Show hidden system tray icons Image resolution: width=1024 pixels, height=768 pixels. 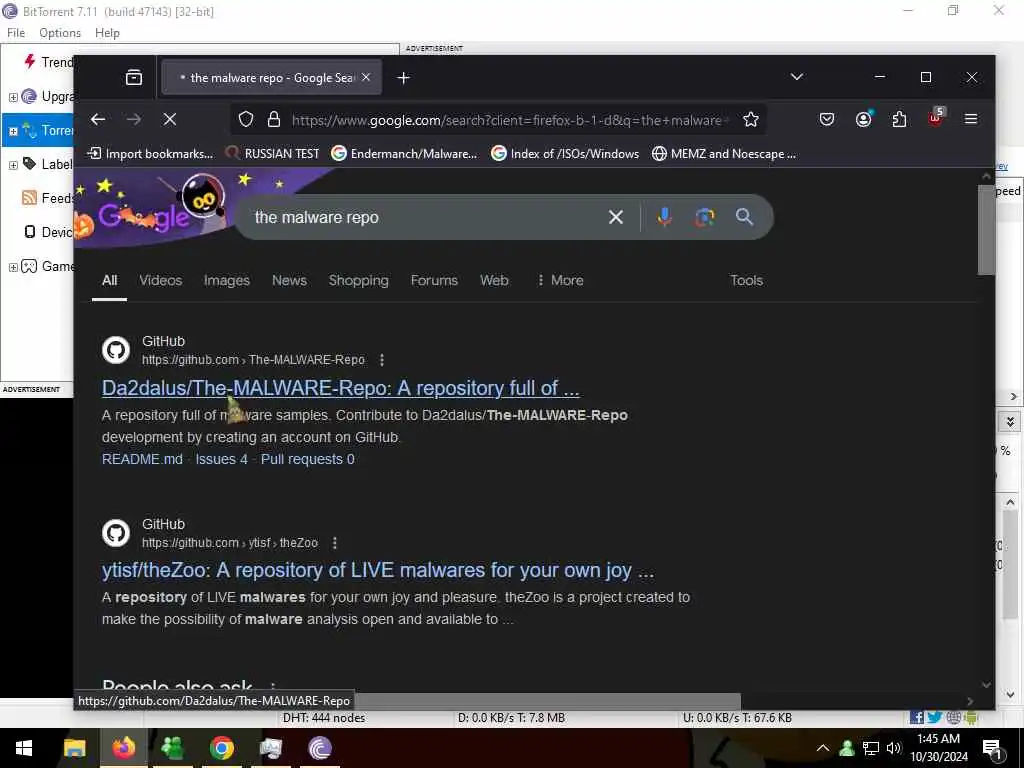click(823, 748)
